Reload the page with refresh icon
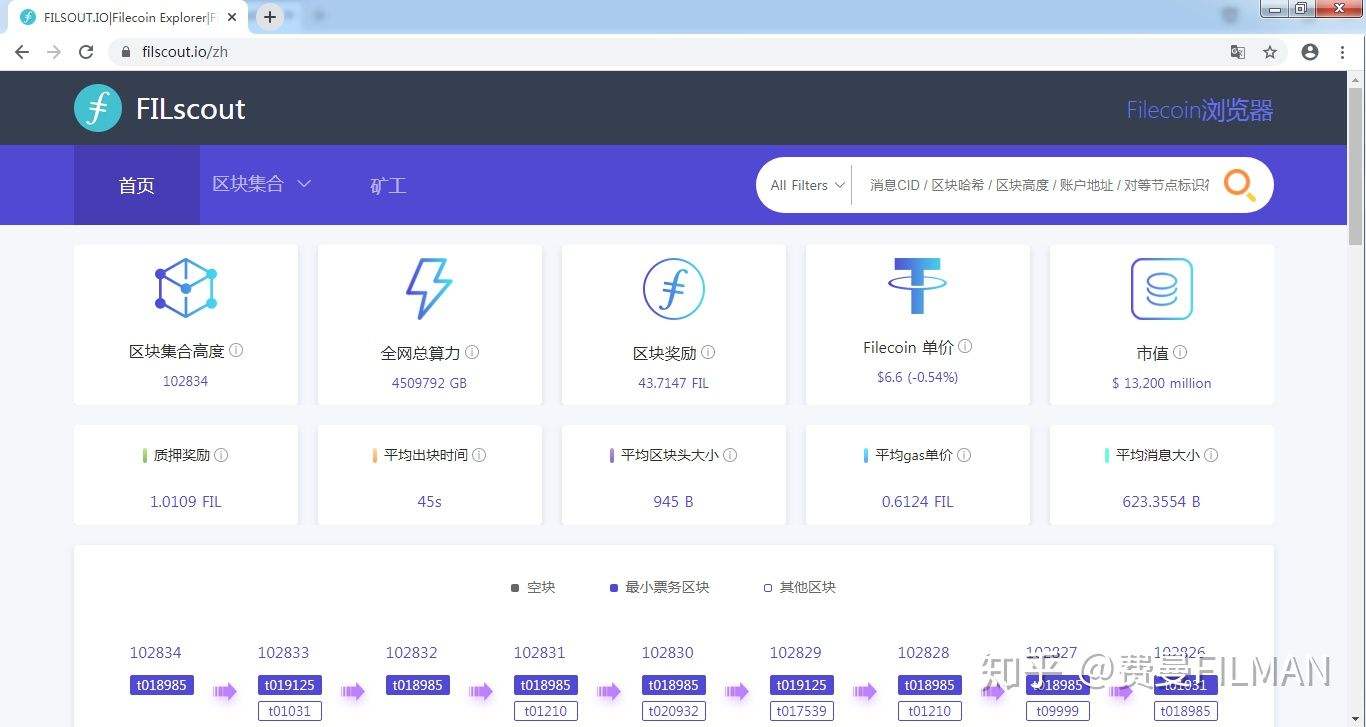Image resolution: width=1366 pixels, height=727 pixels. (x=86, y=52)
